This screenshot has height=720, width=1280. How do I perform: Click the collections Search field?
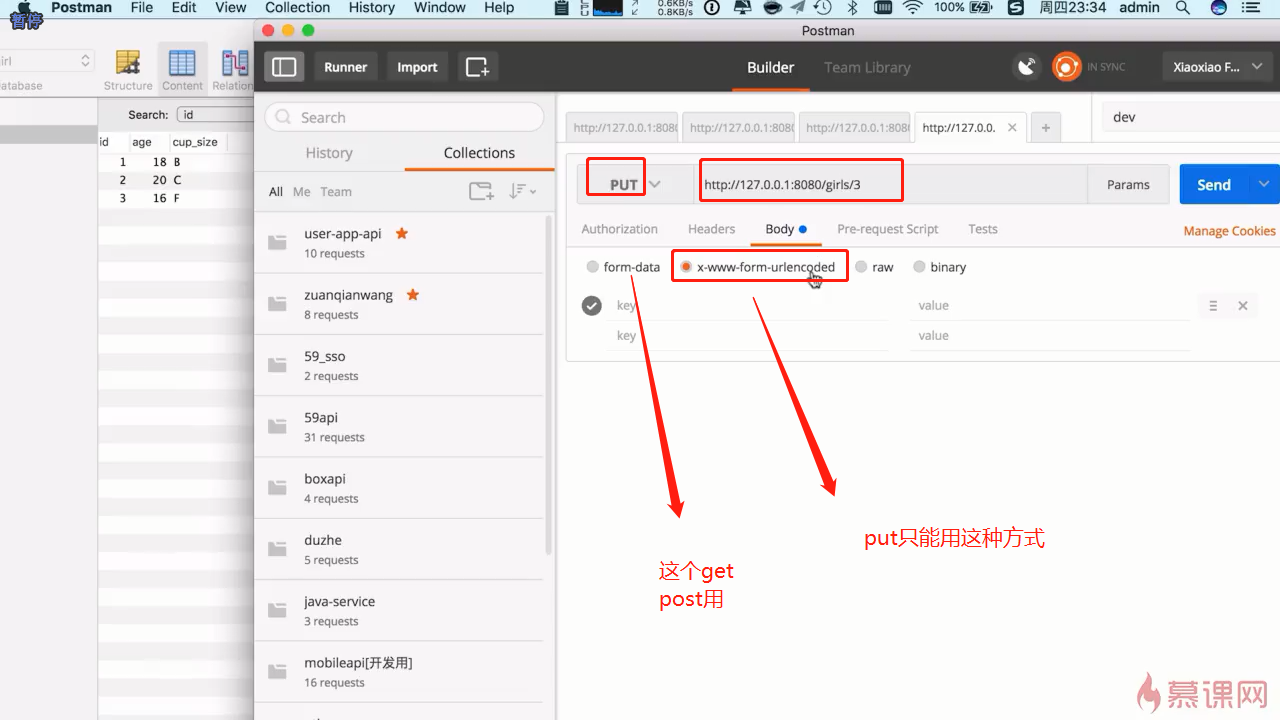point(404,117)
